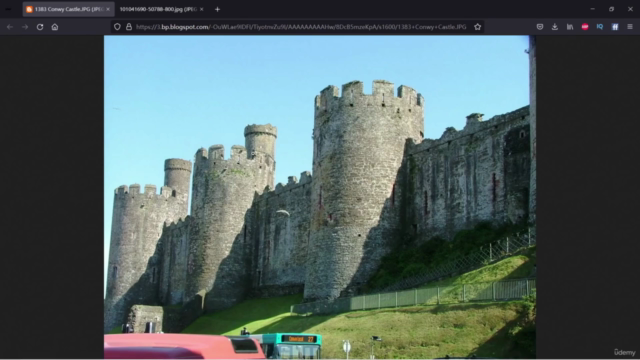Open the Downloads panel

tap(555, 27)
